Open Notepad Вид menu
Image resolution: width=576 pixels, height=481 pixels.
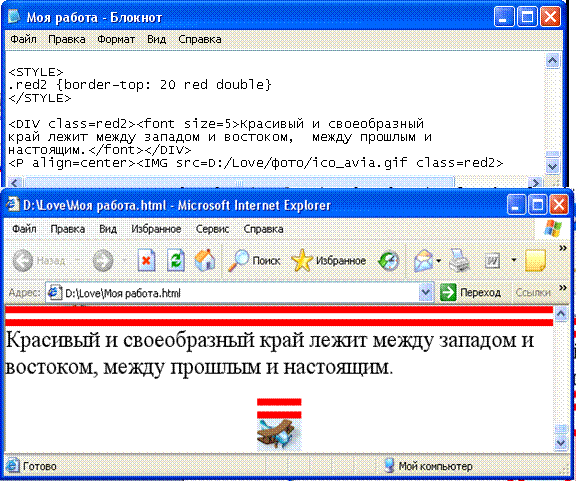tap(156, 39)
